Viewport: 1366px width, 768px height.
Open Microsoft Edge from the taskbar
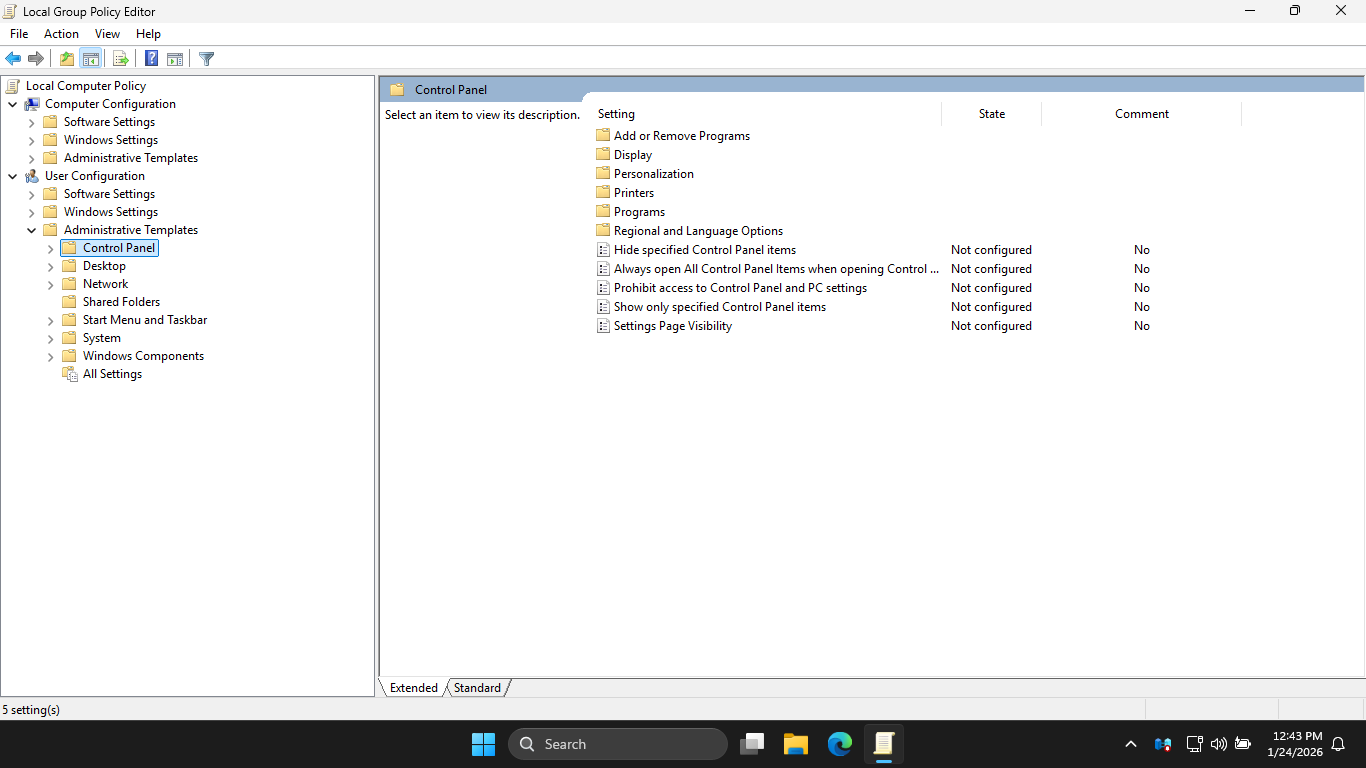tap(839, 744)
